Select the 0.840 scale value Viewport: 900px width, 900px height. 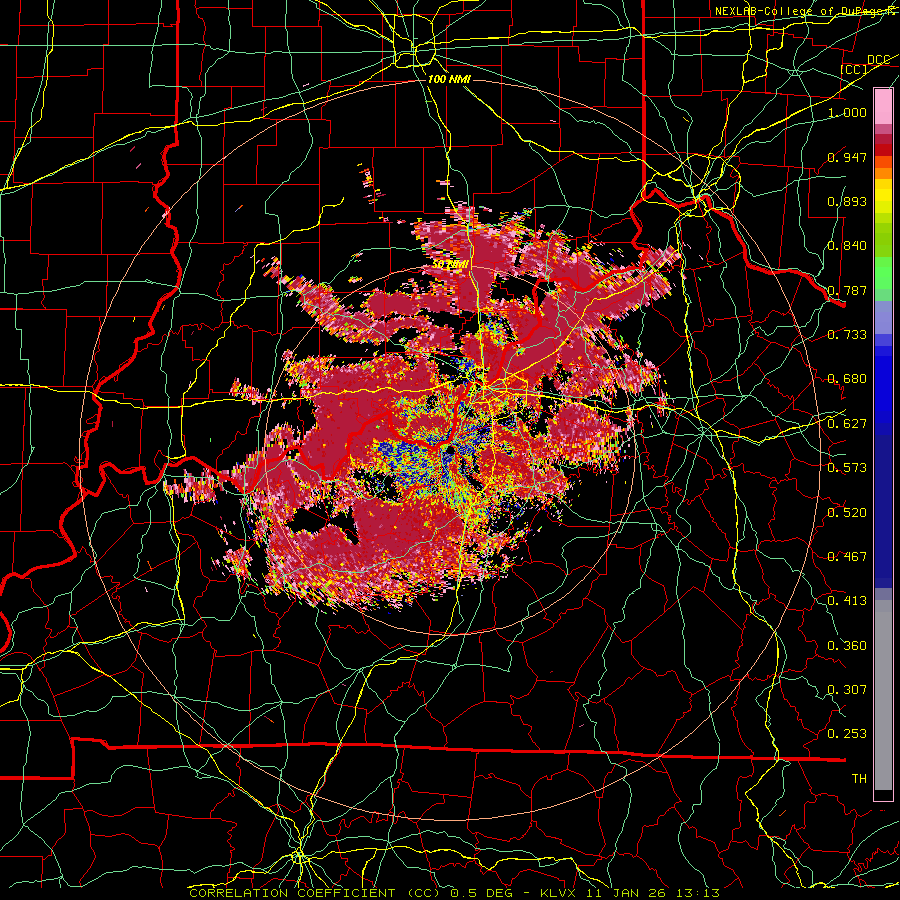[x=847, y=246]
